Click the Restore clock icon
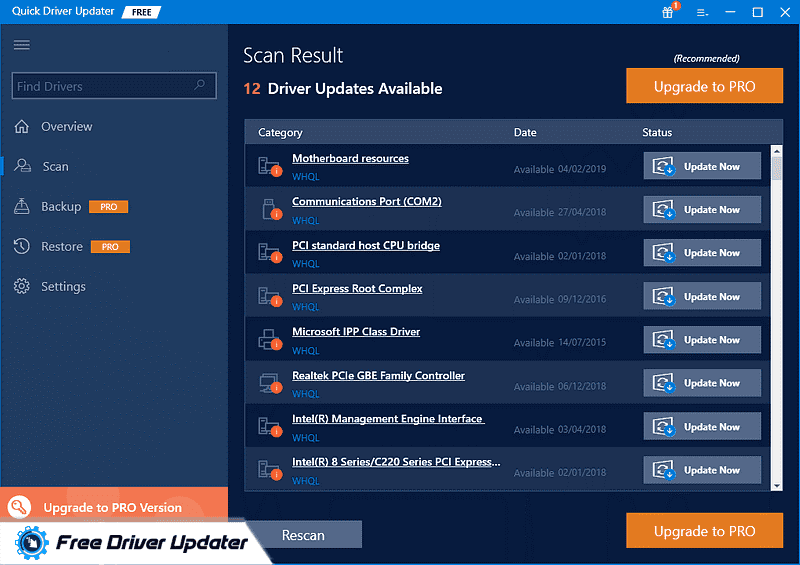Image resolution: width=800 pixels, height=565 pixels. tap(21, 246)
